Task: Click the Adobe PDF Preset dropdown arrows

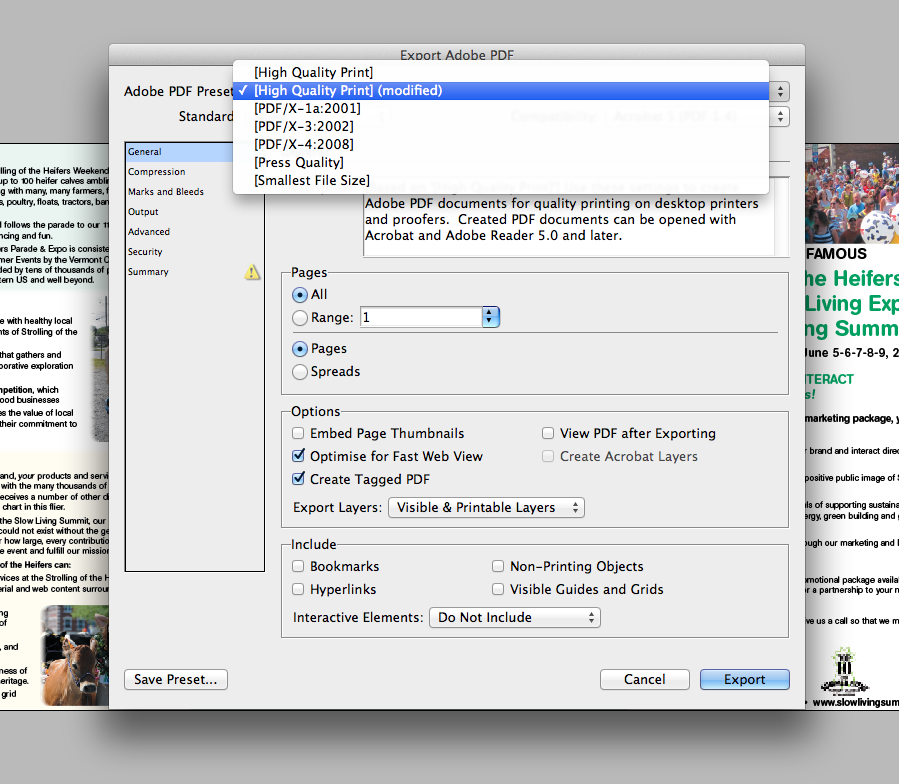Action: point(780,92)
